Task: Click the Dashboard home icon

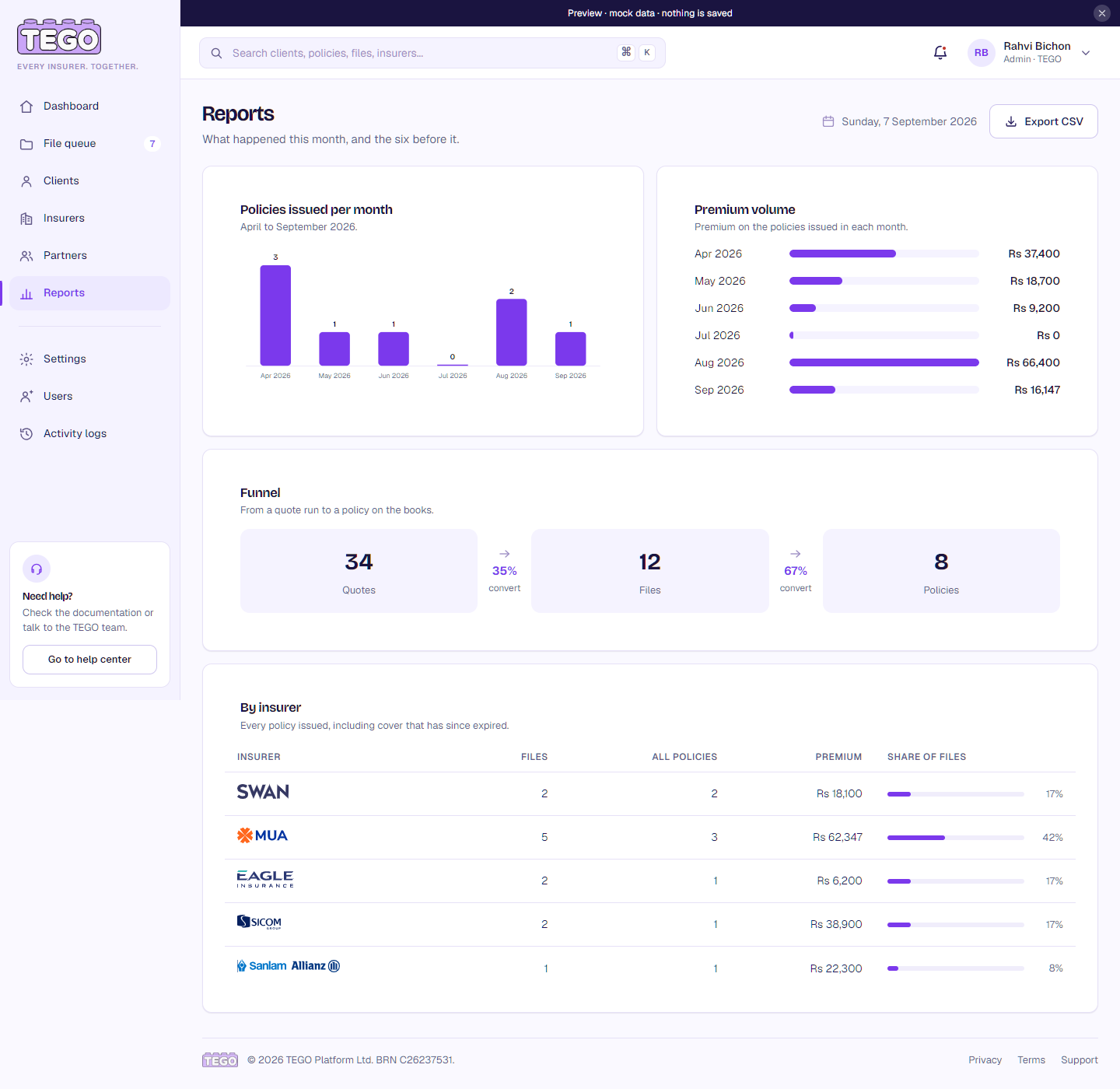Action: [x=26, y=107]
